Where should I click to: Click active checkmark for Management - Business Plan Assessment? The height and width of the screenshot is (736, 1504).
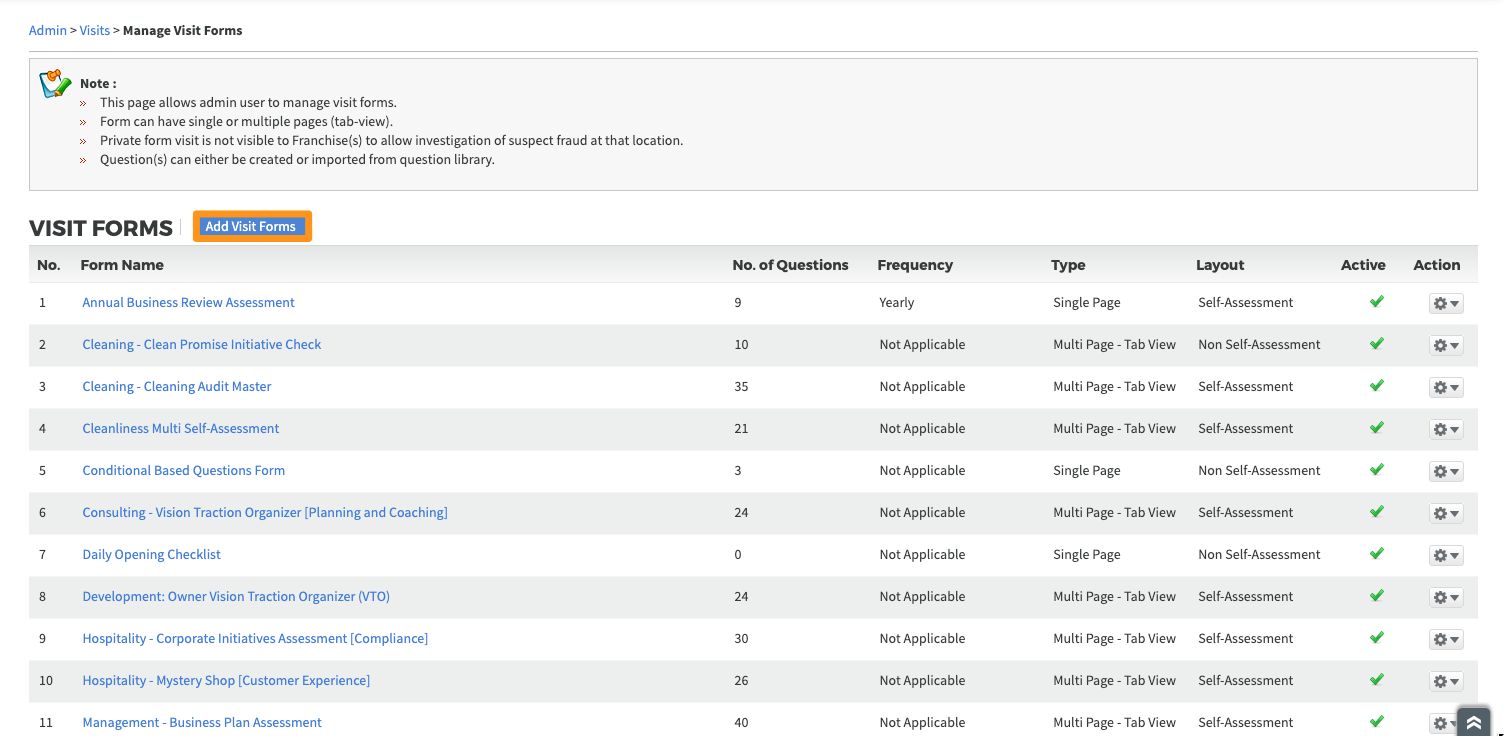[x=1377, y=721]
